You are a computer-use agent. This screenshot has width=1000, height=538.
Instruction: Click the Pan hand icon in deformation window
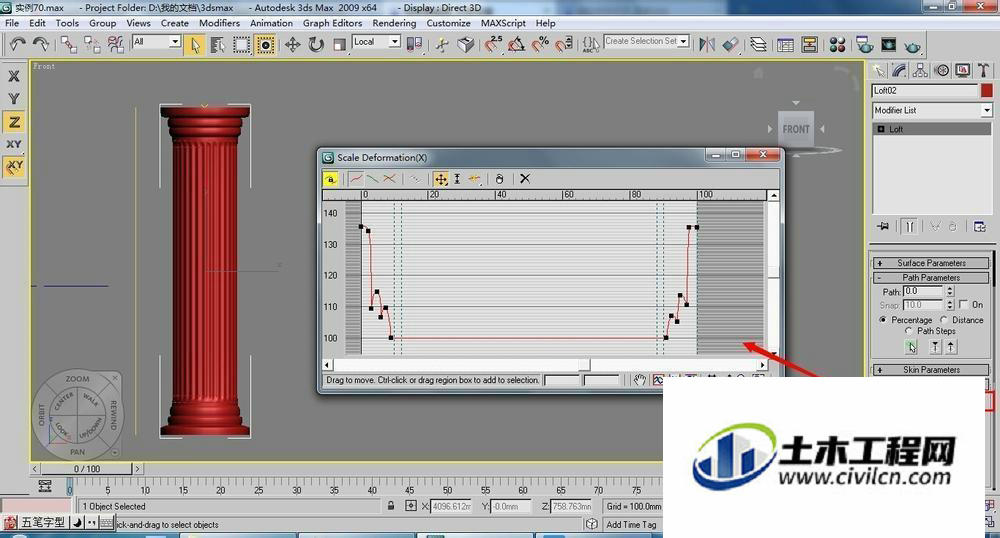click(x=640, y=381)
